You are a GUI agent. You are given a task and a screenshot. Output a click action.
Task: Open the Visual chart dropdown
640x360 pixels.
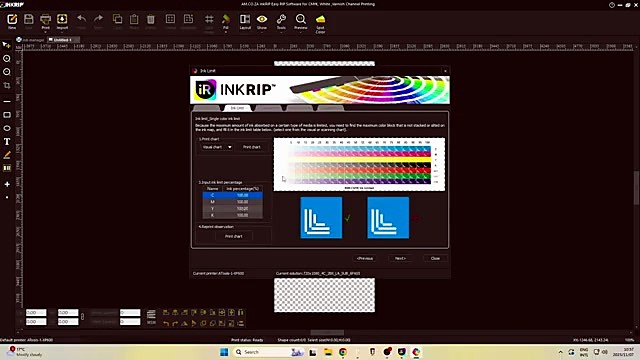[217, 147]
